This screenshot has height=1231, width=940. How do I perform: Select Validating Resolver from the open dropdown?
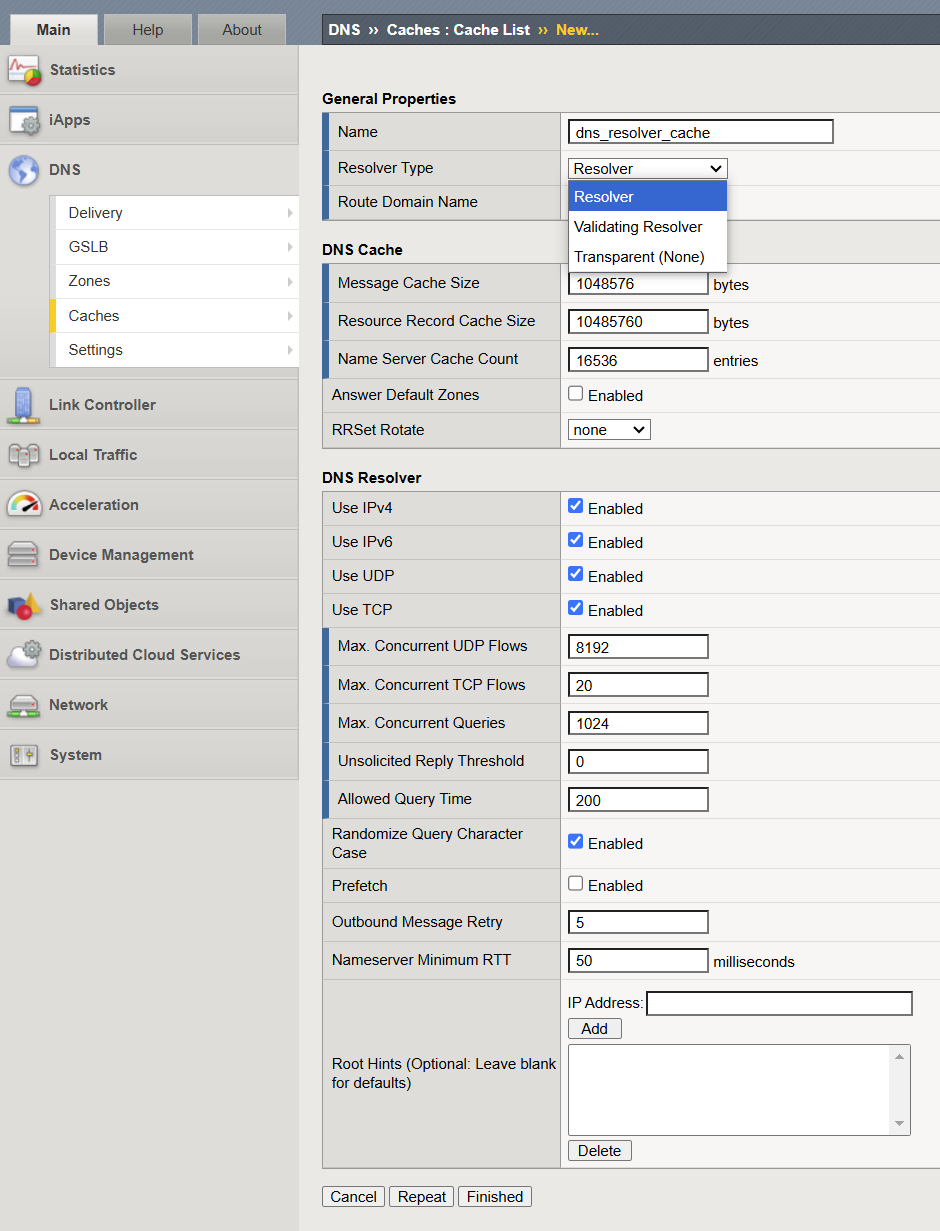click(638, 226)
